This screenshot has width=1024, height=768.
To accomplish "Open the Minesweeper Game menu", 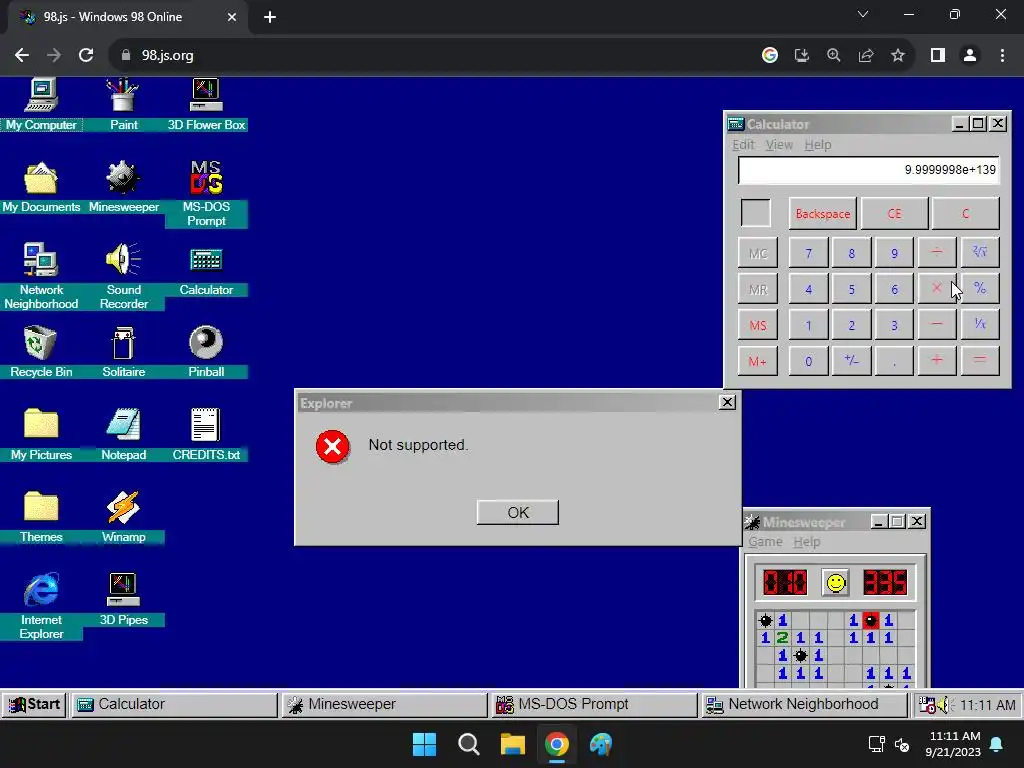I will pos(765,542).
